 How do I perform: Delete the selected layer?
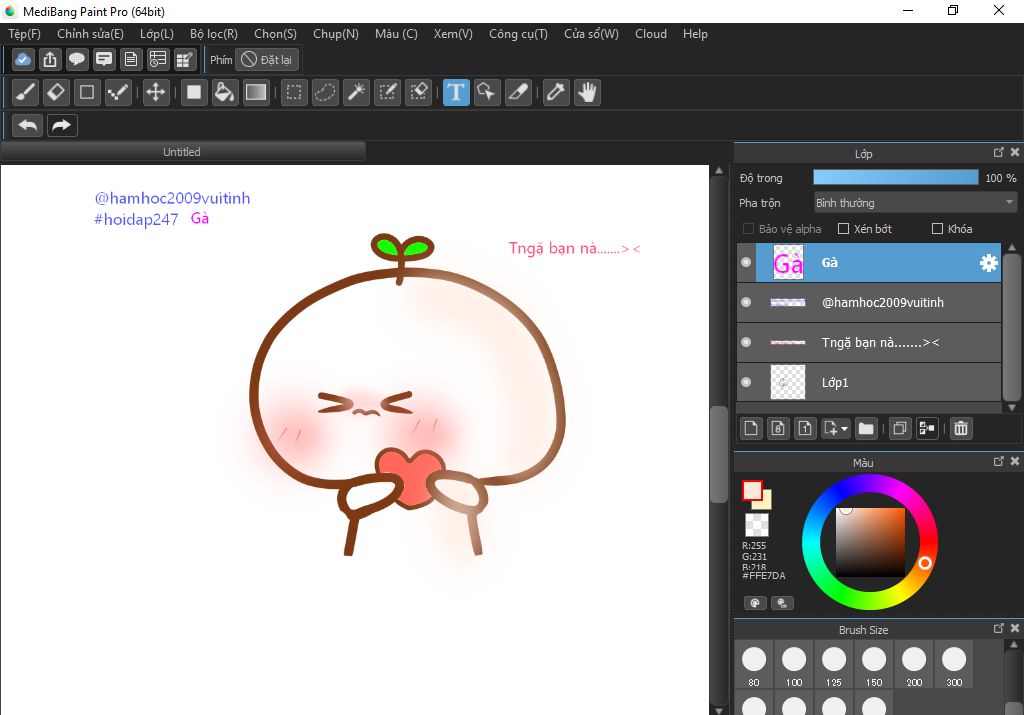(961, 428)
